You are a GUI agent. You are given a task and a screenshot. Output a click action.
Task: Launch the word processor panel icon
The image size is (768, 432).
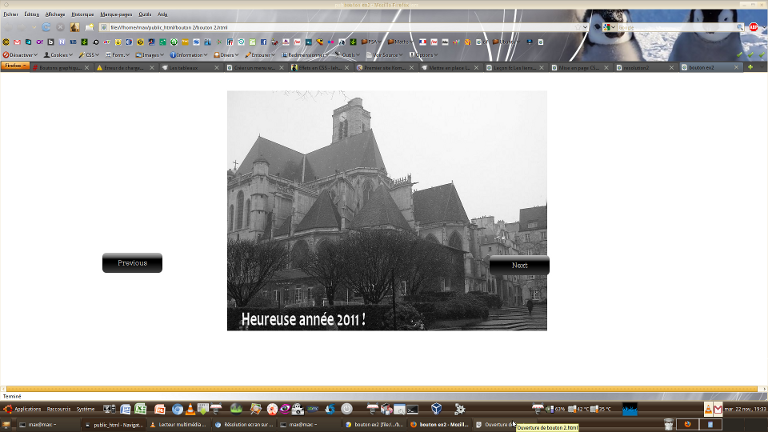(125, 409)
